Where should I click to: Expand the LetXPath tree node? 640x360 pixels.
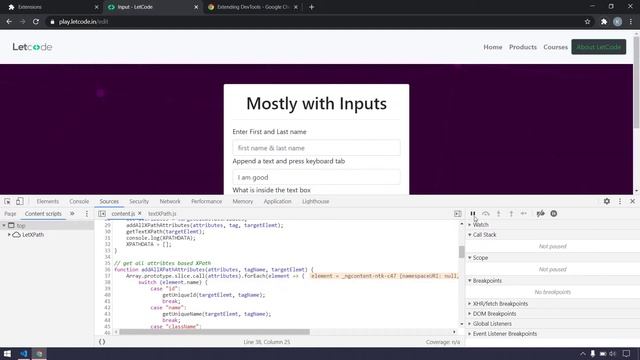[9, 235]
